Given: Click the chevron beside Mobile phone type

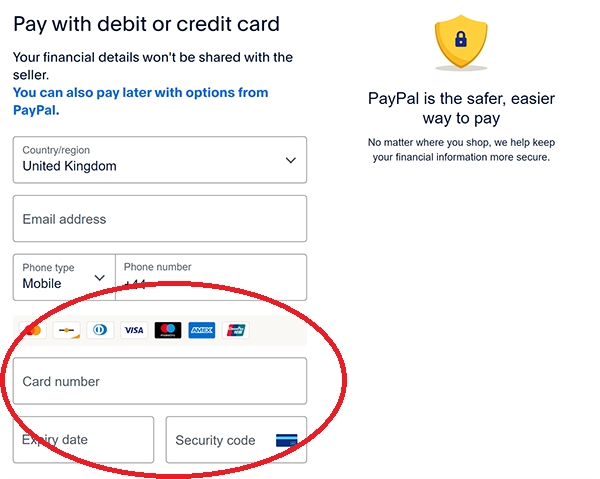Looking at the screenshot, I should click(99, 278).
